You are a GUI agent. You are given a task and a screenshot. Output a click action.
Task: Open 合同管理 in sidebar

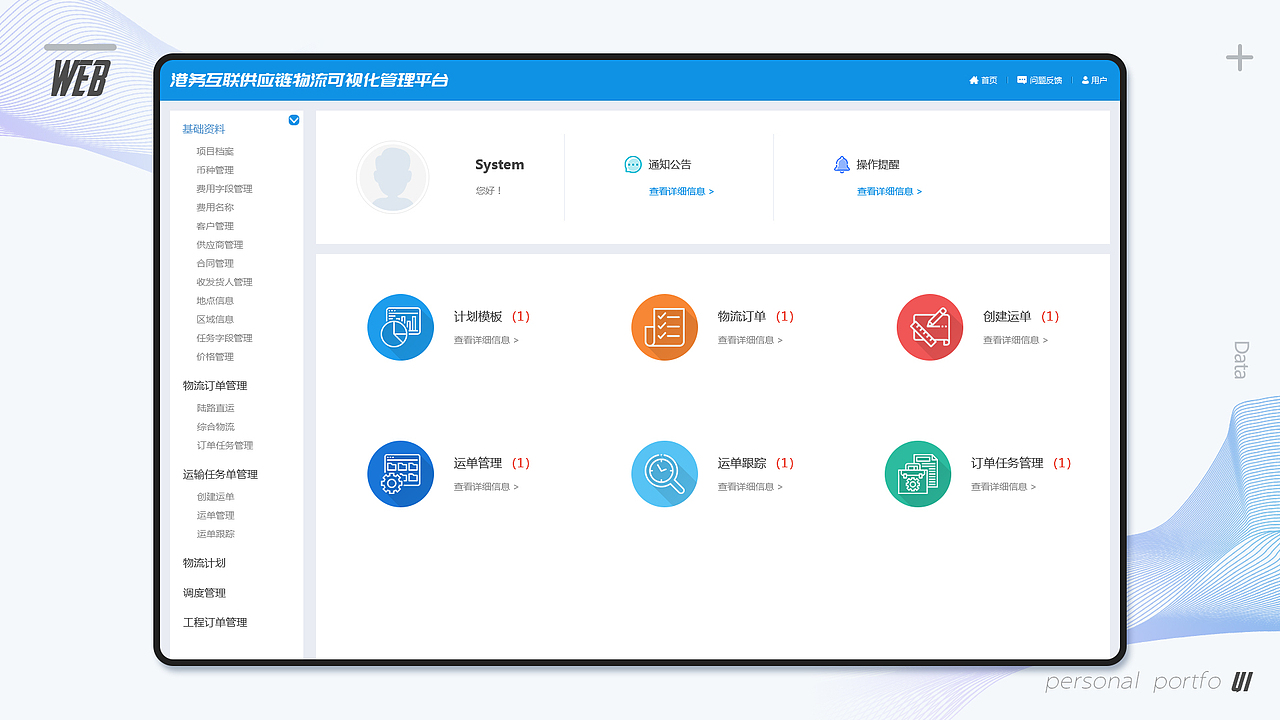pyautogui.click(x=215, y=264)
